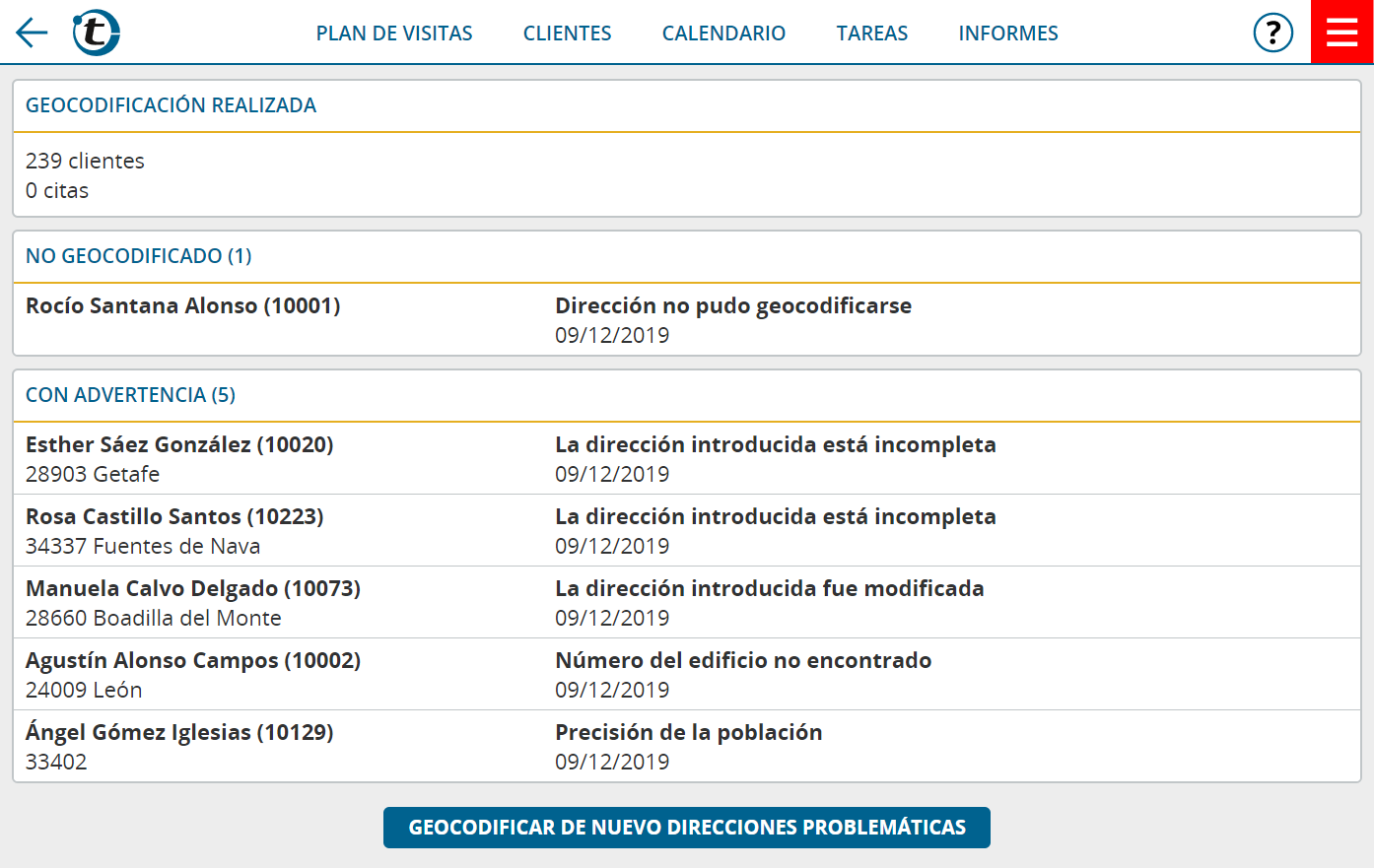
Task: Select Agustín Alonso Campos (10002) row
Action: click(687, 674)
